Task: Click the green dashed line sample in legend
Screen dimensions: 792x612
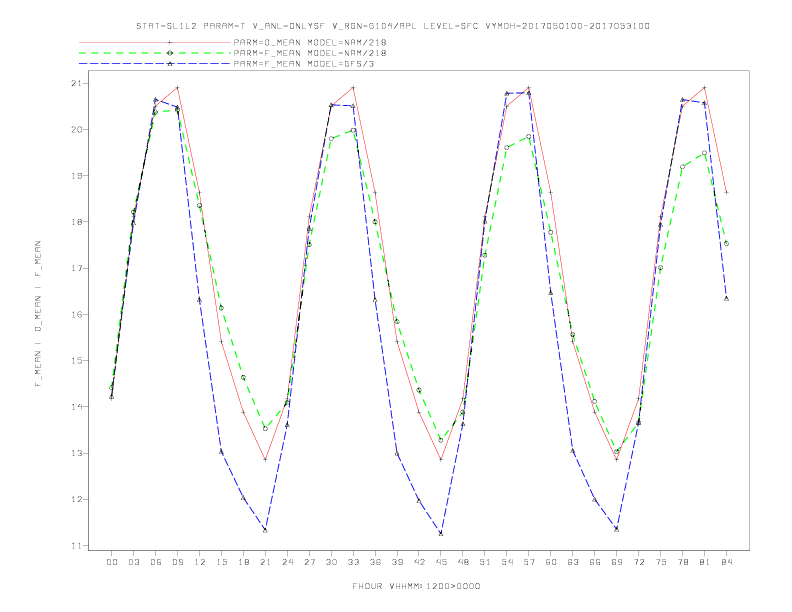Action: point(155,53)
